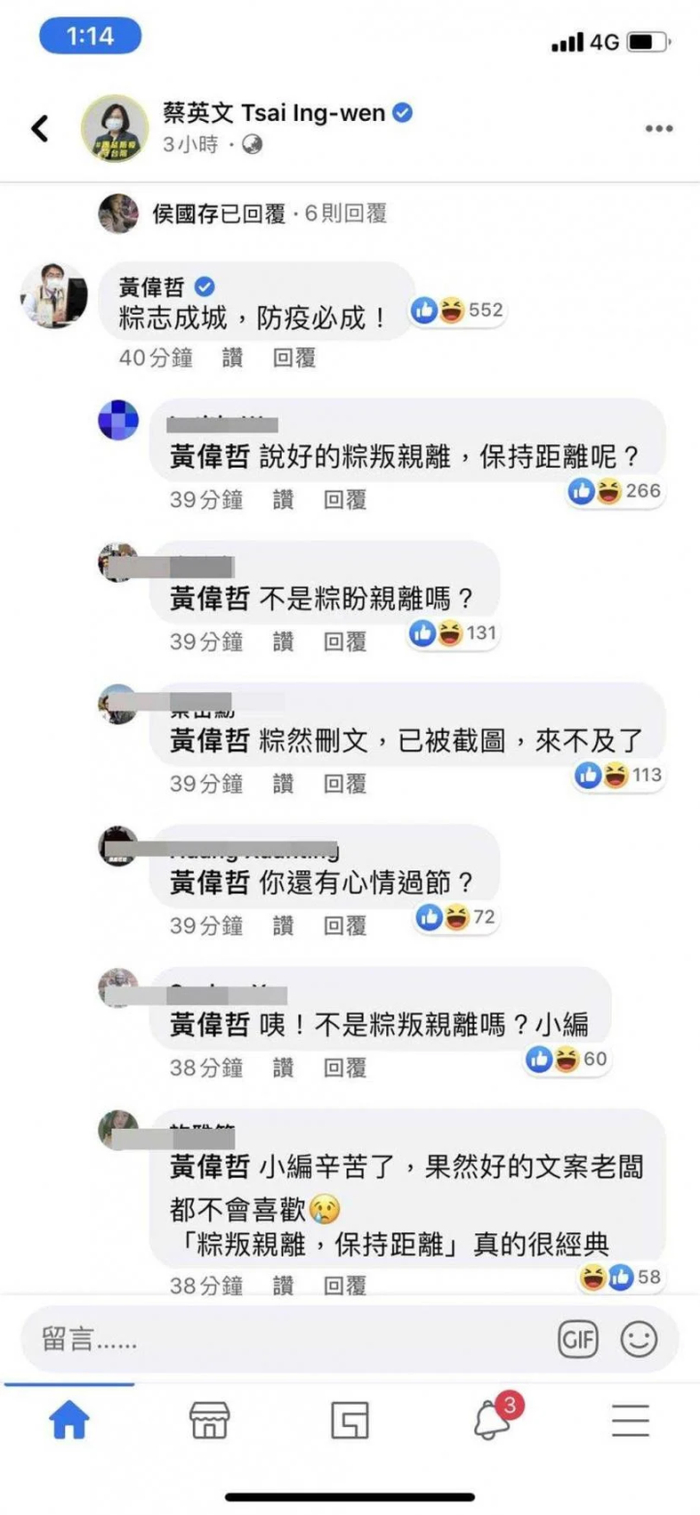Open the square groups icon in bottom bar

click(x=350, y=1420)
